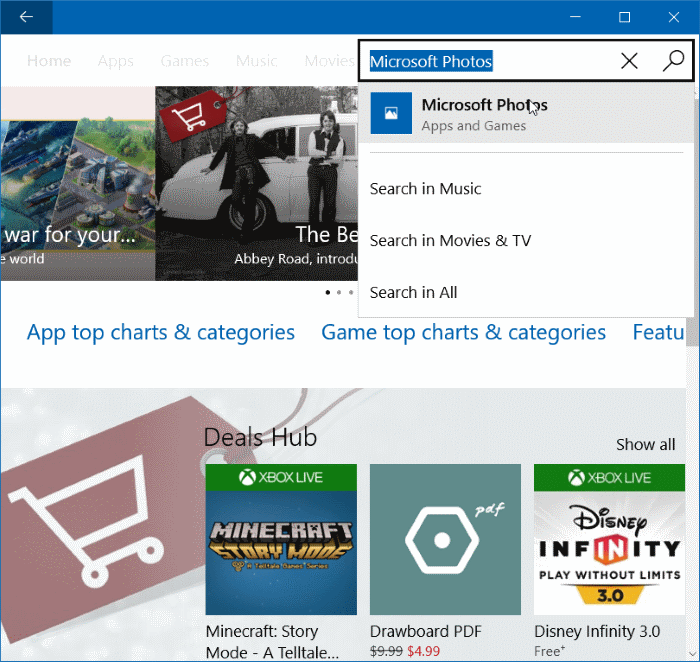Click the Deals Hub heading

[260, 437]
